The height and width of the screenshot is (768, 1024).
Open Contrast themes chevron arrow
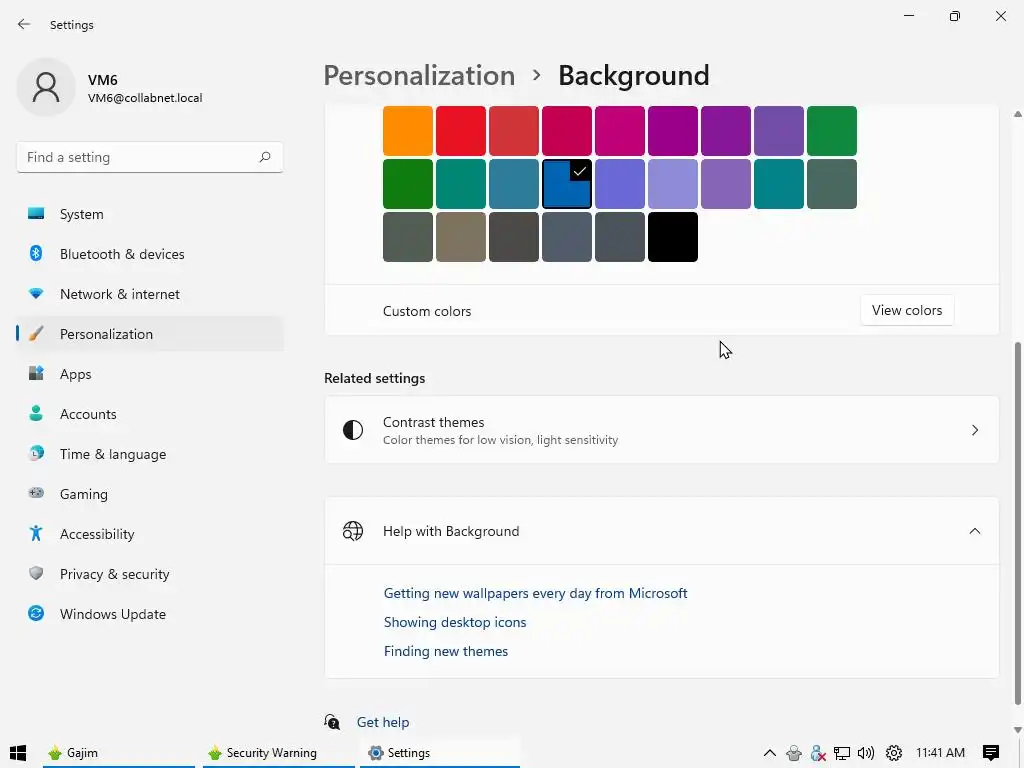pyautogui.click(x=974, y=430)
